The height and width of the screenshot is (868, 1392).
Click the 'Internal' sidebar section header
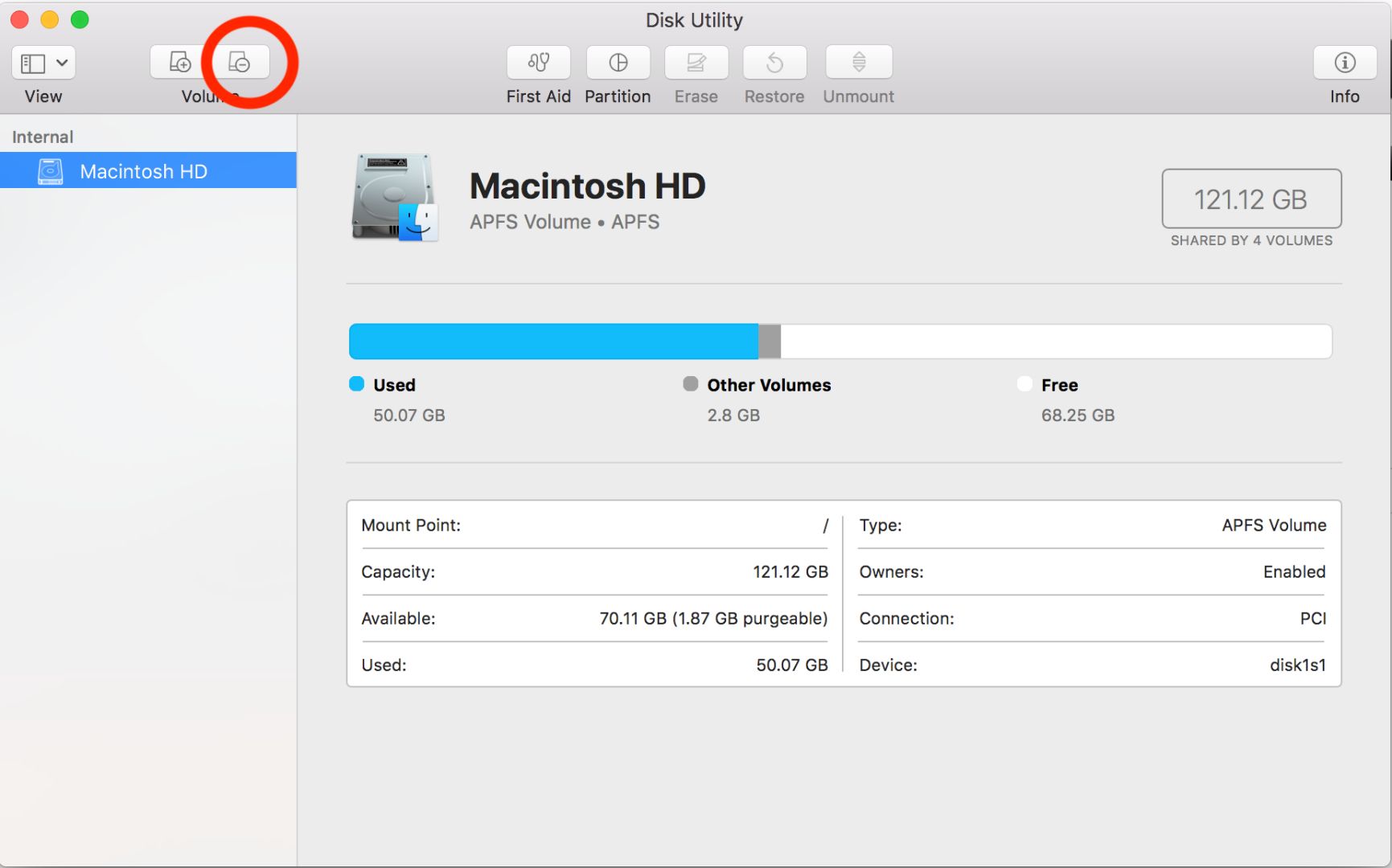pos(43,137)
